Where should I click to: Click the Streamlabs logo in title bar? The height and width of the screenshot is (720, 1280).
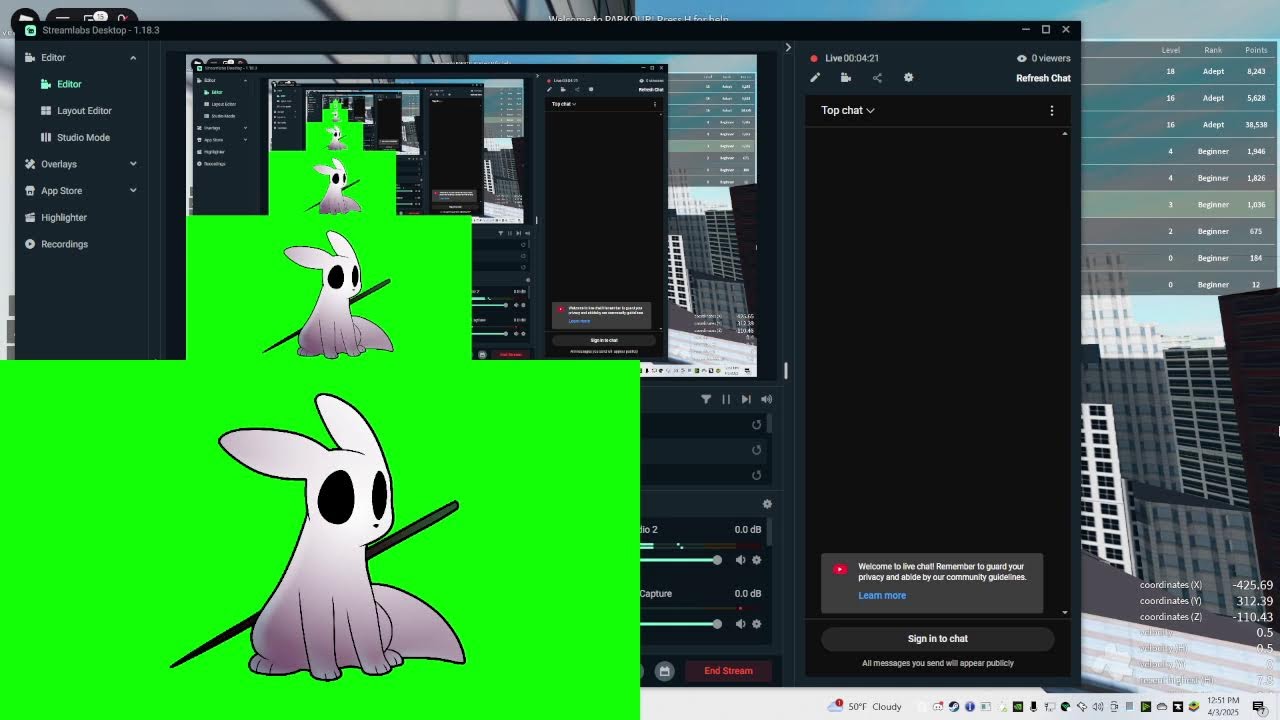point(30,30)
